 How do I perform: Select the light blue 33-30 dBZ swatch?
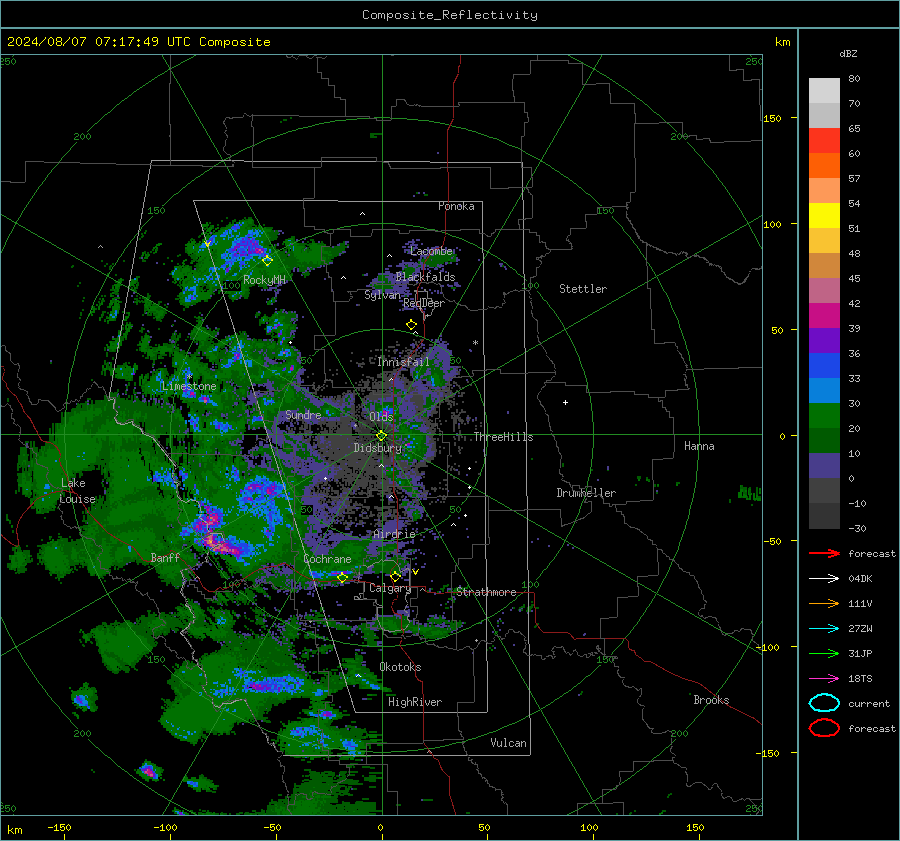824,391
